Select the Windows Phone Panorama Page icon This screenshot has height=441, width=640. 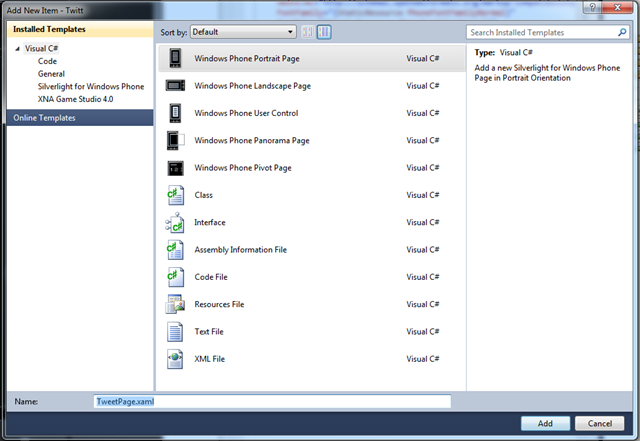tap(176, 140)
